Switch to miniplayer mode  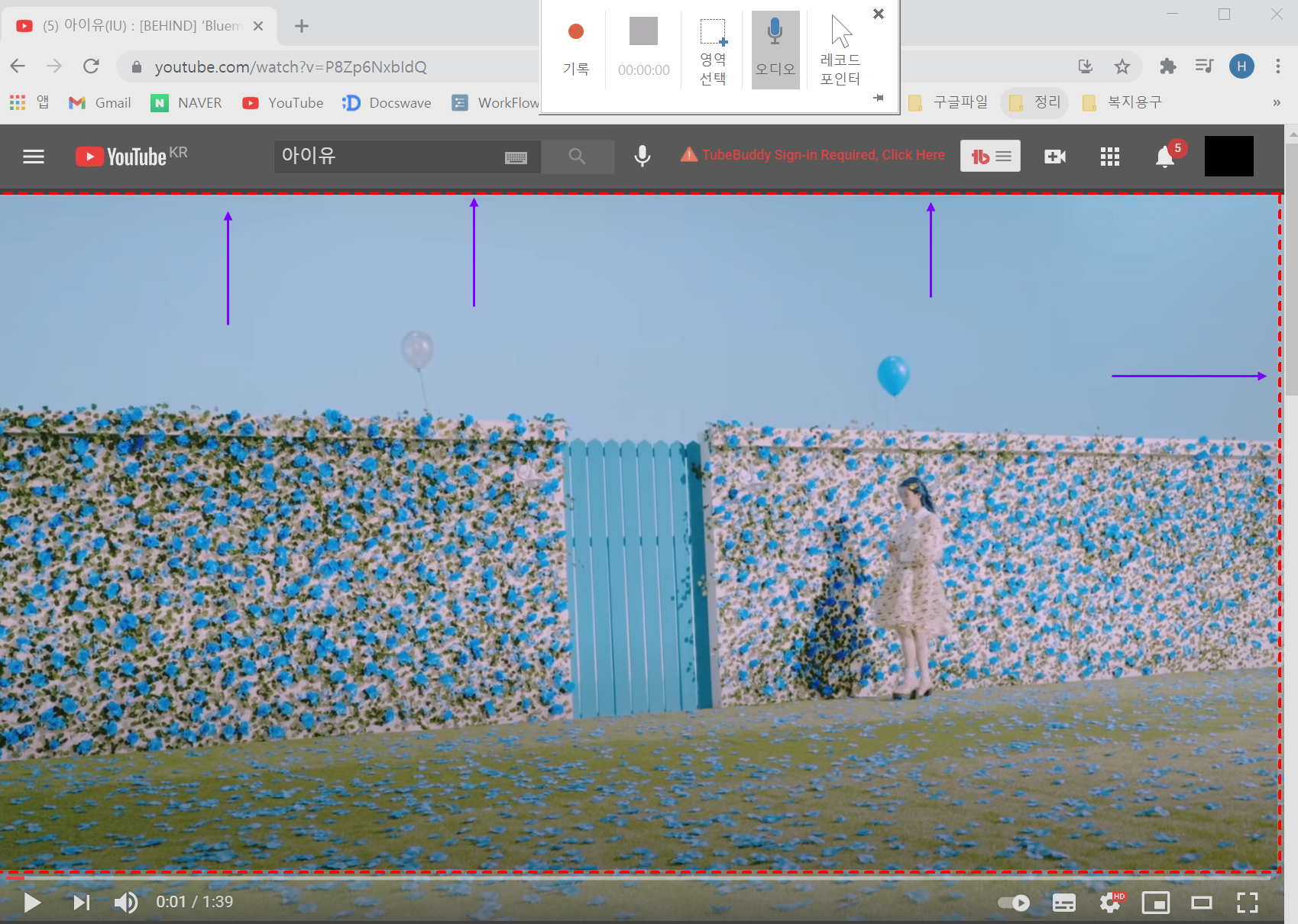pos(1156,903)
